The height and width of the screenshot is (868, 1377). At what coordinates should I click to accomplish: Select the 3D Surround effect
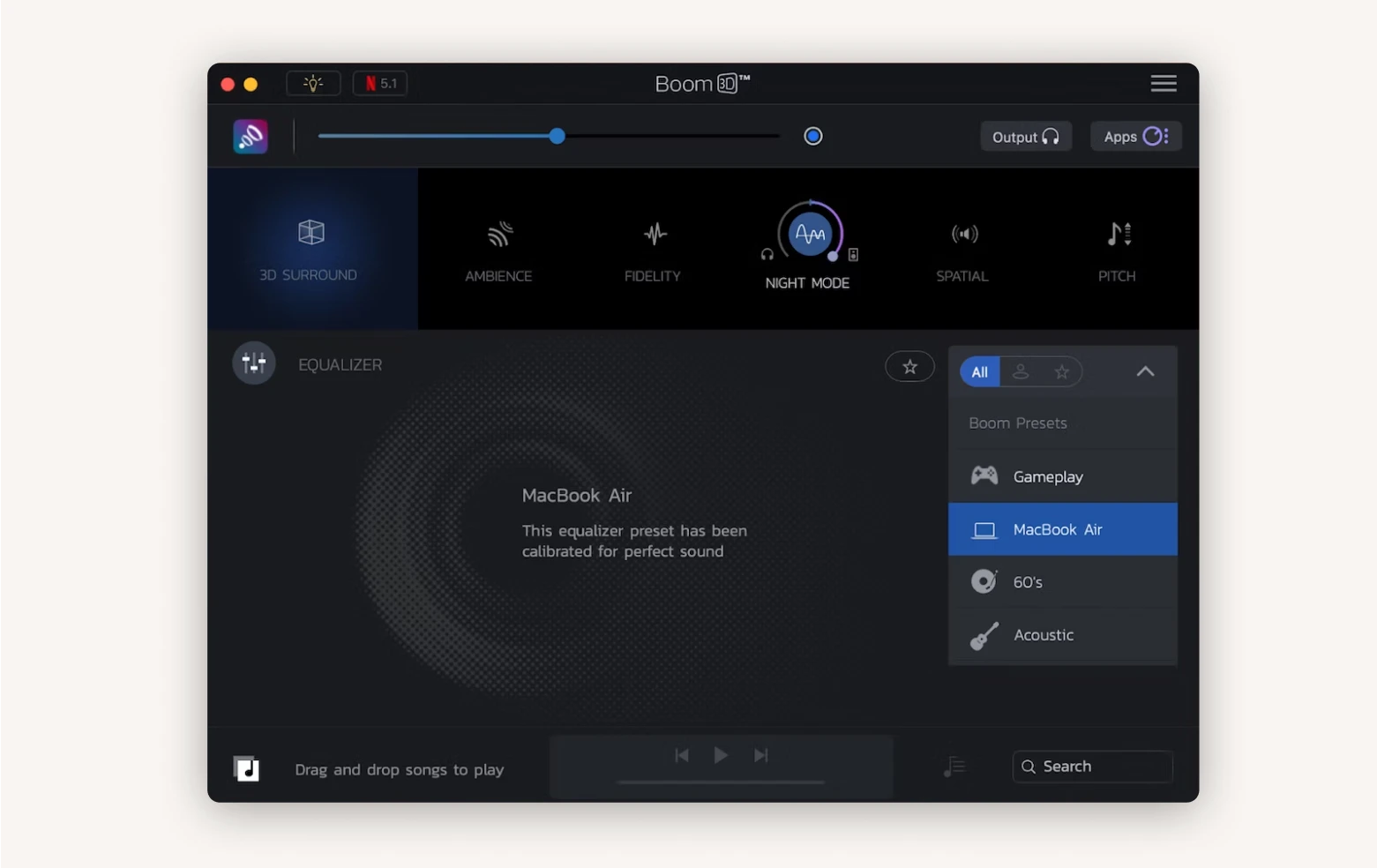312,249
